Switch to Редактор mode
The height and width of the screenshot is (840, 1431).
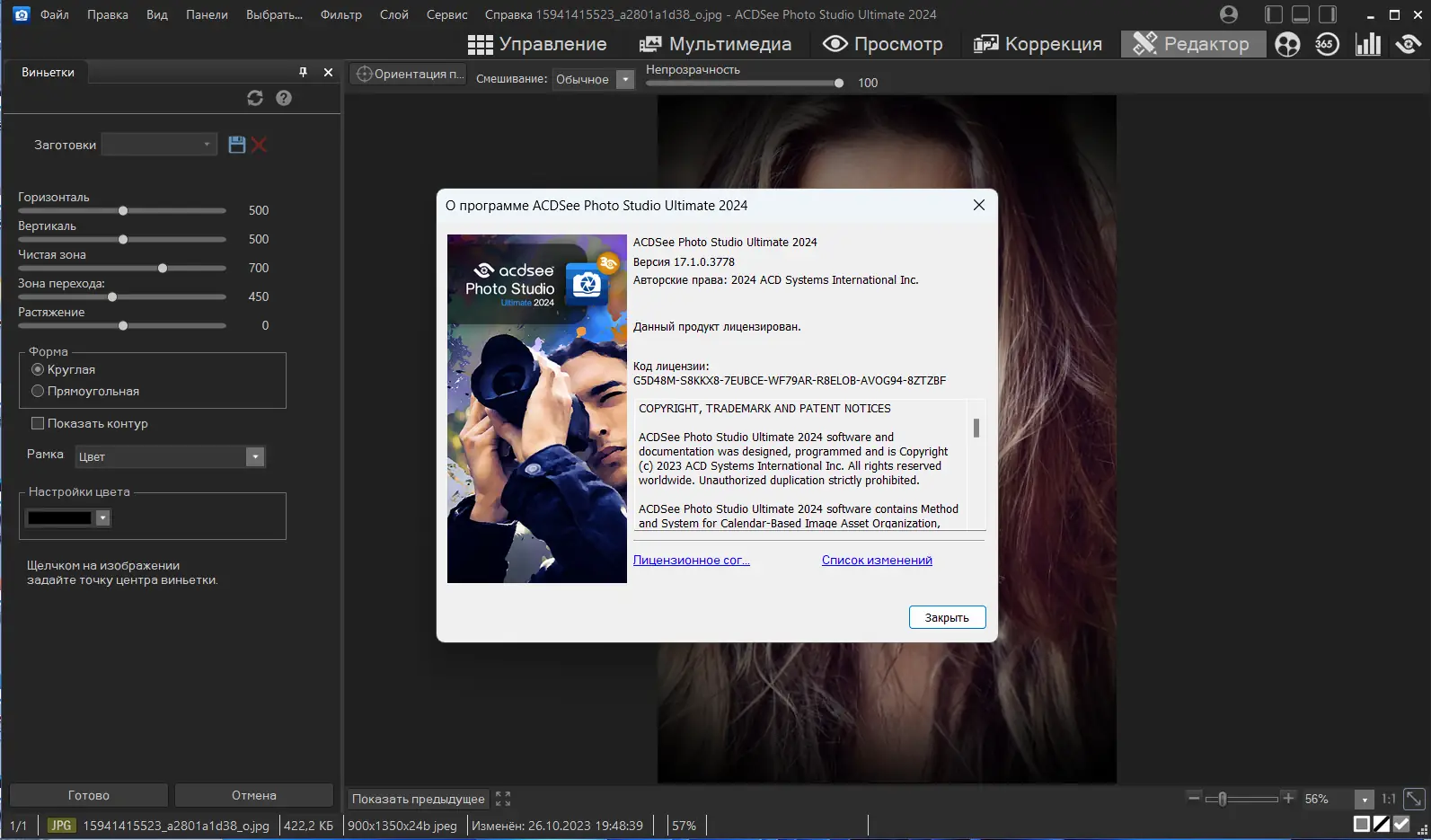coord(1193,44)
